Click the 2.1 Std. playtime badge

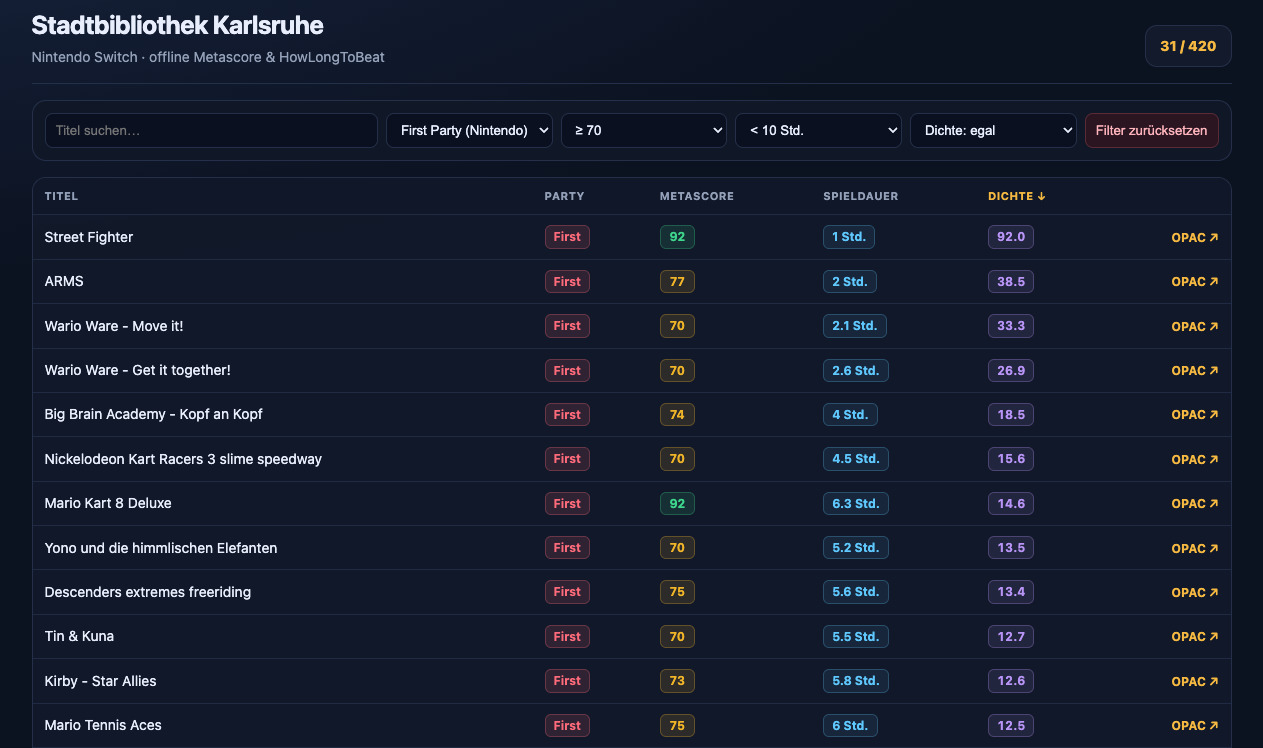pyautogui.click(x=855, y=326)
